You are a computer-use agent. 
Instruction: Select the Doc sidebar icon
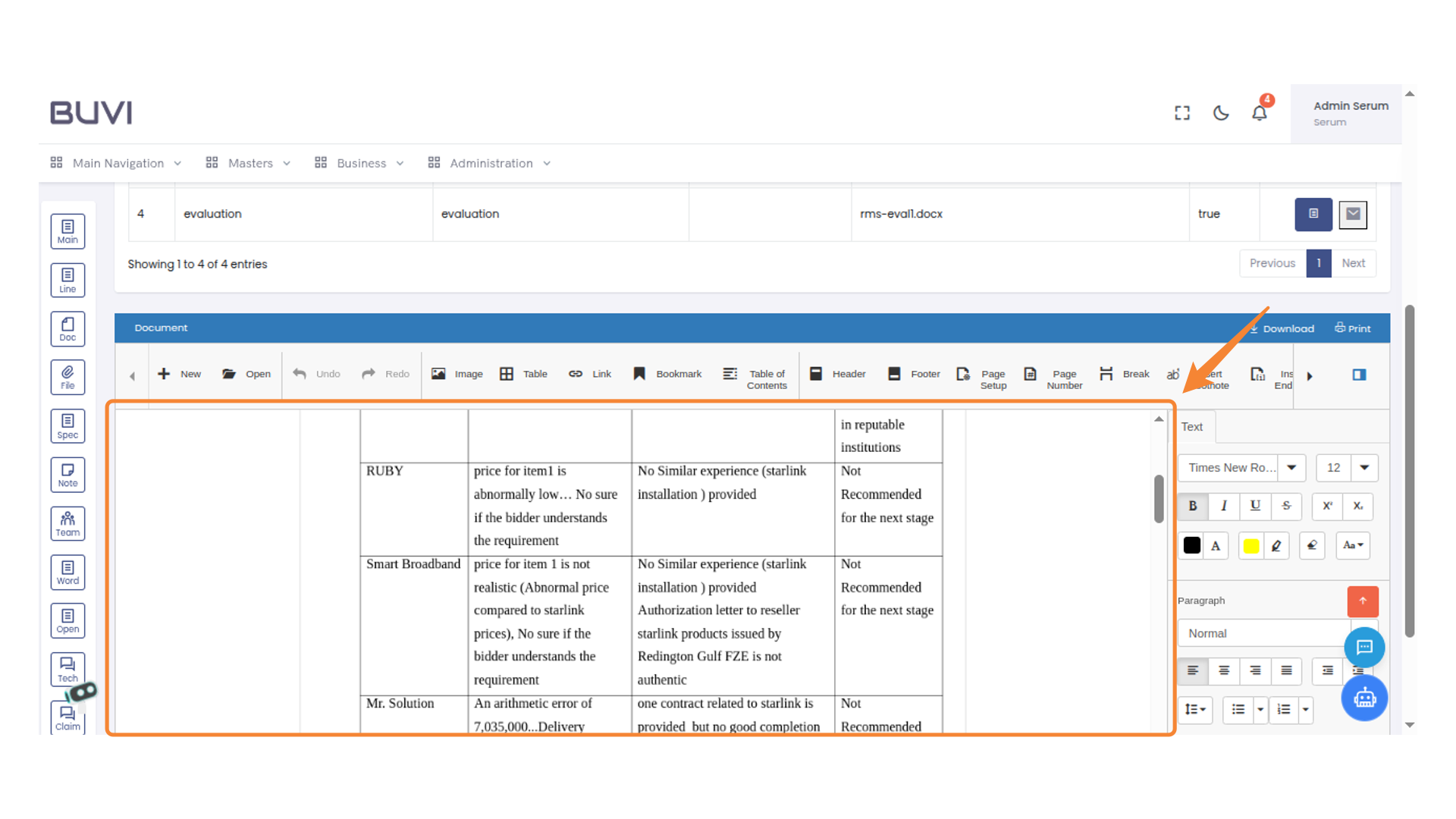[x=67, y=328]
